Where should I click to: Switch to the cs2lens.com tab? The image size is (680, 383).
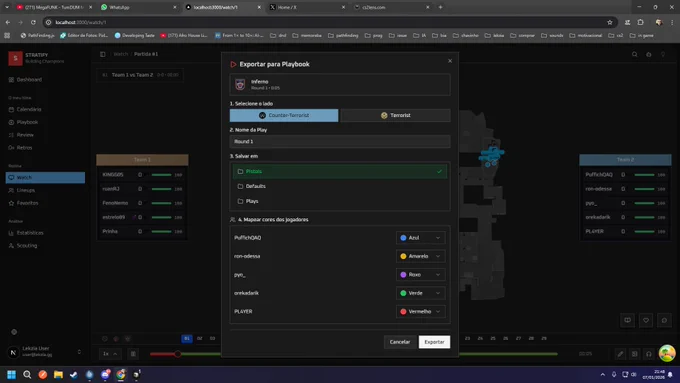click(x=392, y=7)
